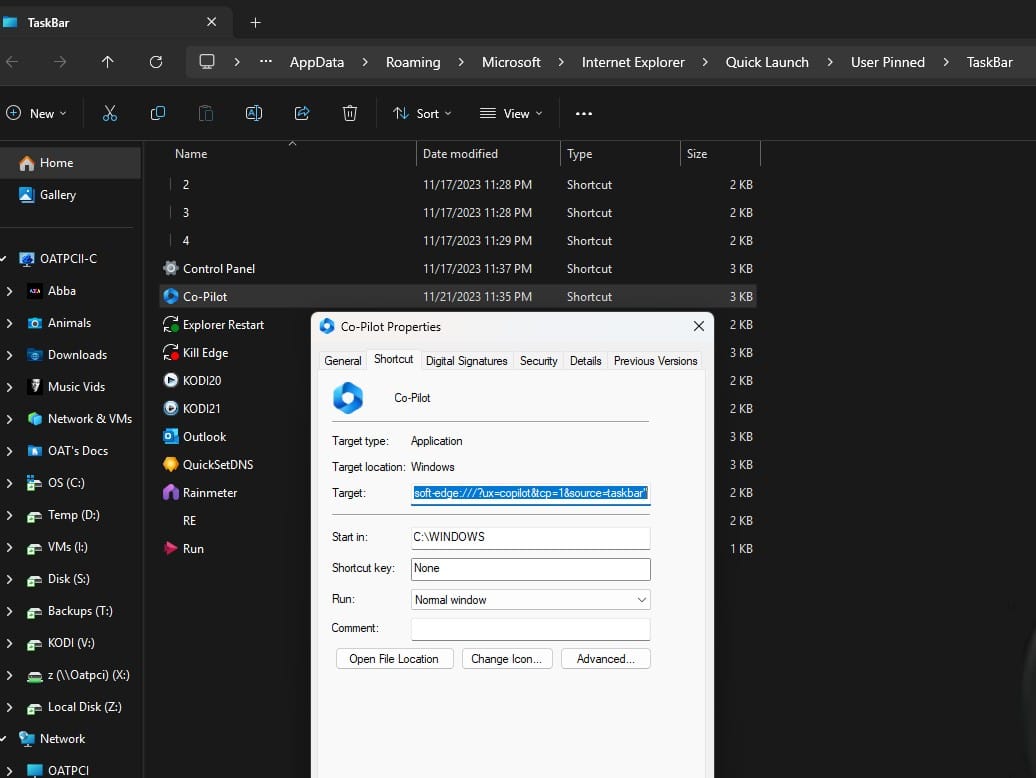1036x778 pixels.
Task: Click the large Co-Pilot icon in Properties dialog
Action: pos(348,398)
